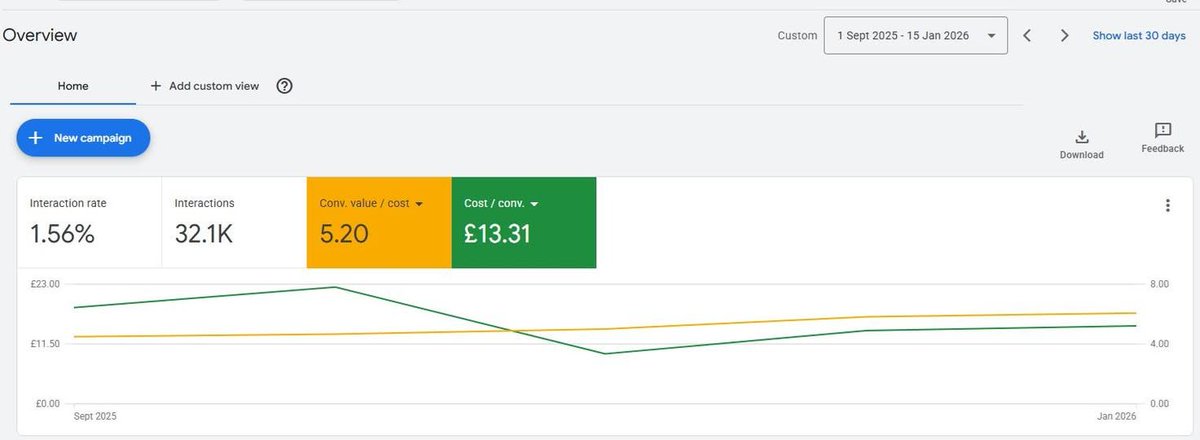Image resolution: width=1200 pixels, height=440 pixels.
Task: Click the 5.20 conversion value figure
Action: click(x=344, y=235)
